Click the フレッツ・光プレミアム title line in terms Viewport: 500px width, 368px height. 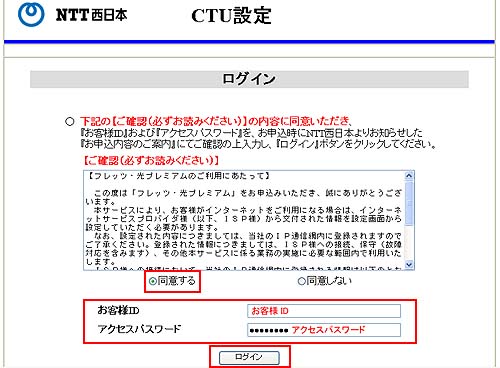[x=178, y=176]
